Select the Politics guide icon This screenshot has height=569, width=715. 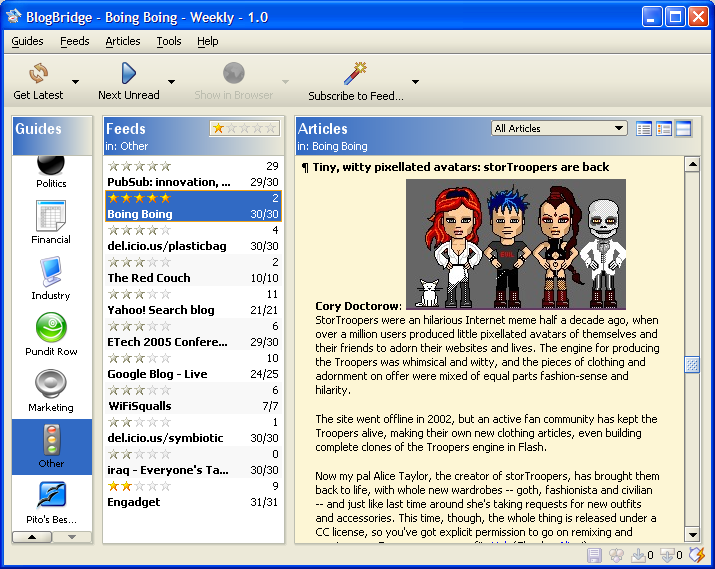[51, 165]
